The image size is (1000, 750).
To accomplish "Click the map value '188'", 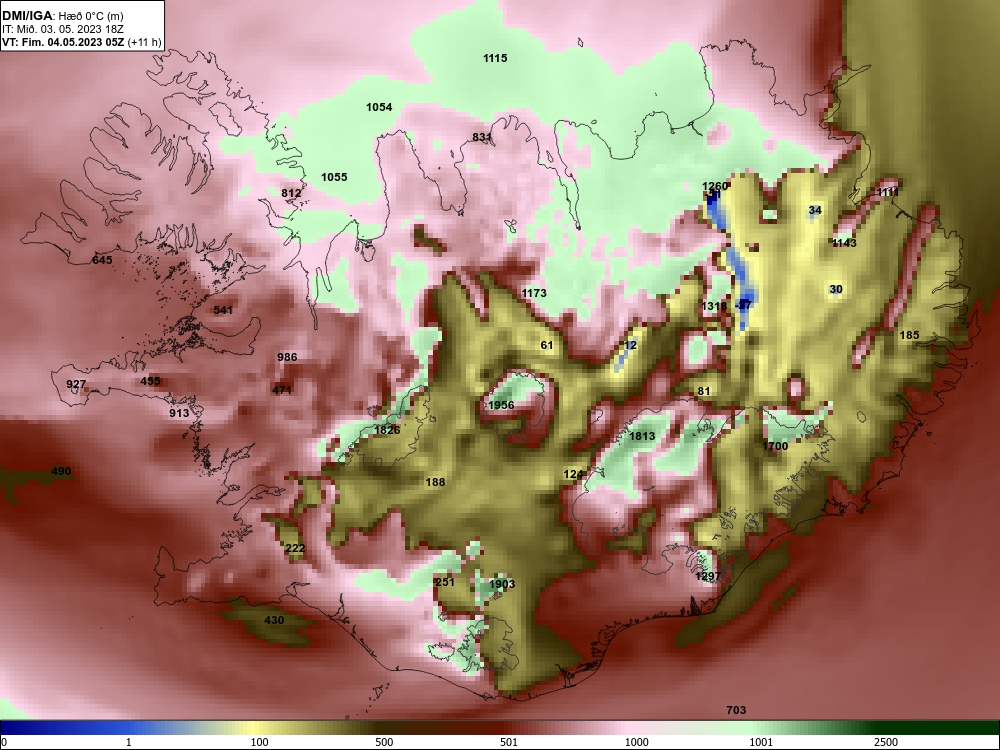I will pos(436,482).
